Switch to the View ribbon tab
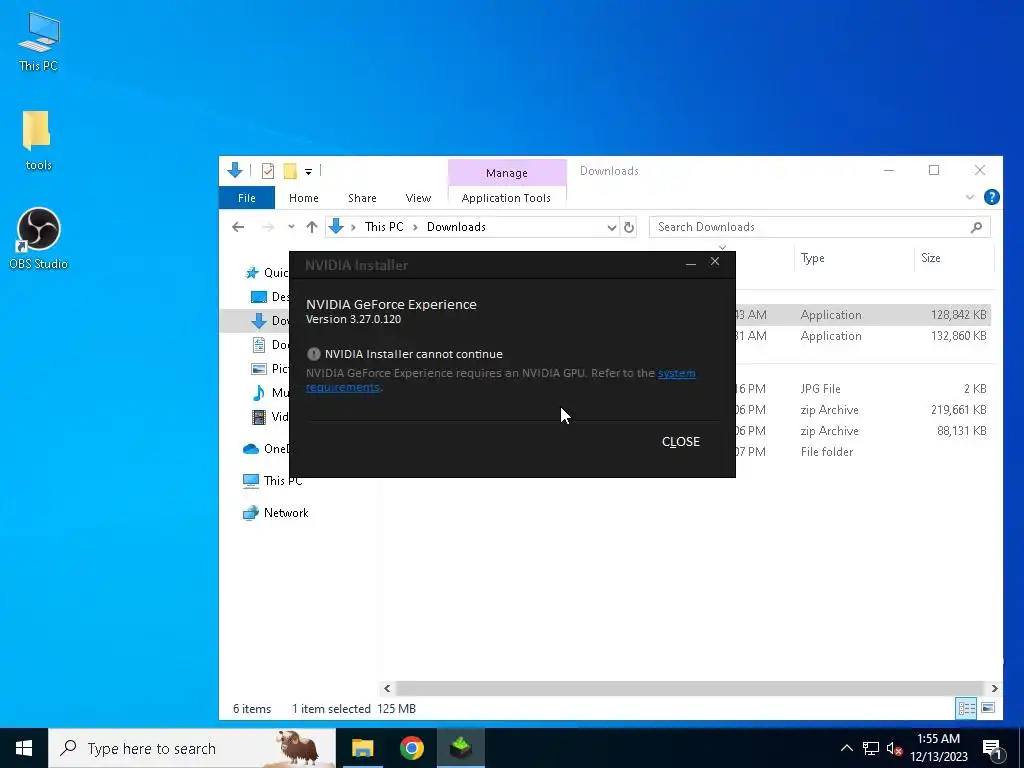1024x768 pixels. click(x=418, y=198)
